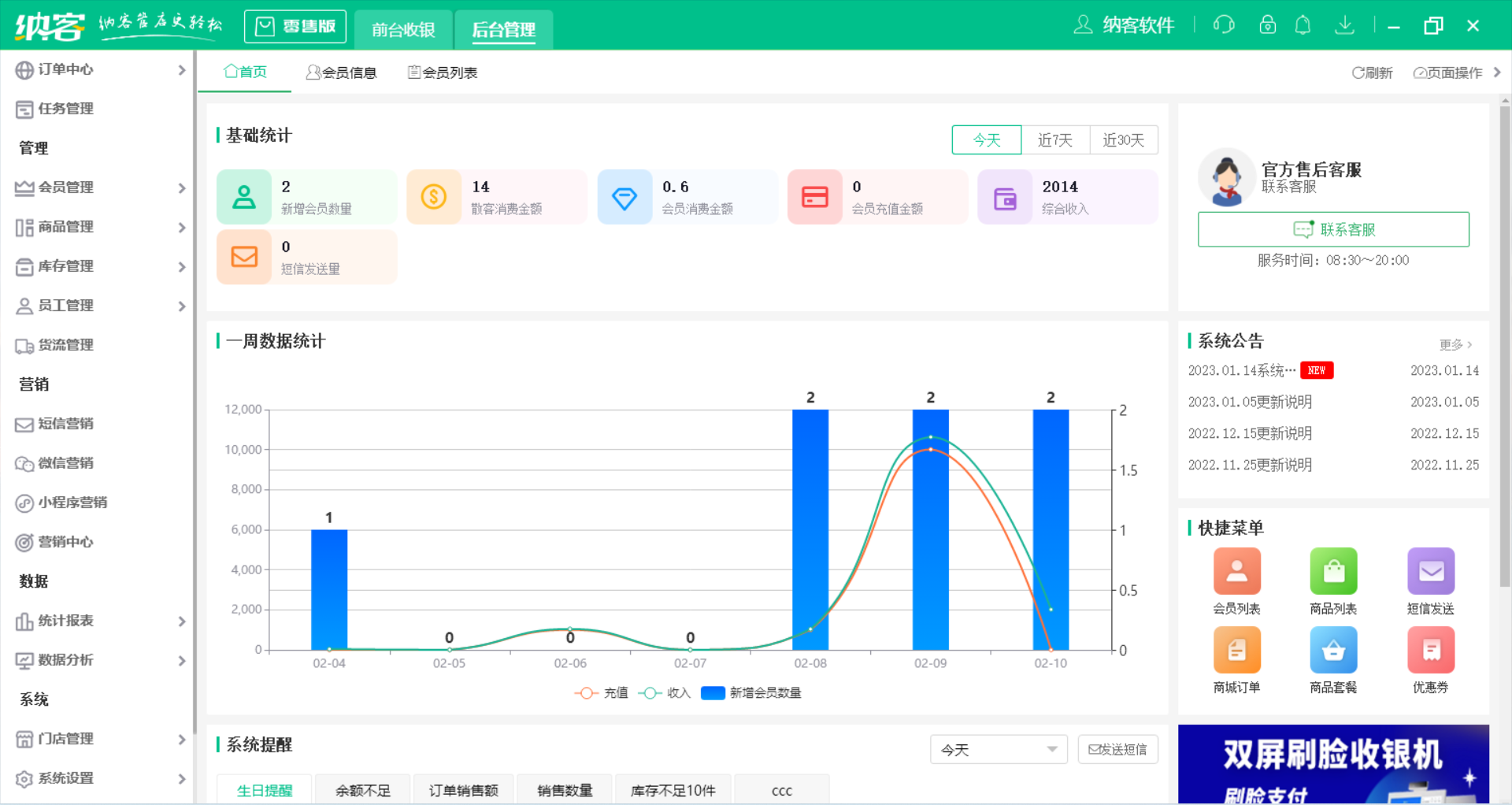
Task: Select the 近7天 time range option
Action: [1055, 139]
